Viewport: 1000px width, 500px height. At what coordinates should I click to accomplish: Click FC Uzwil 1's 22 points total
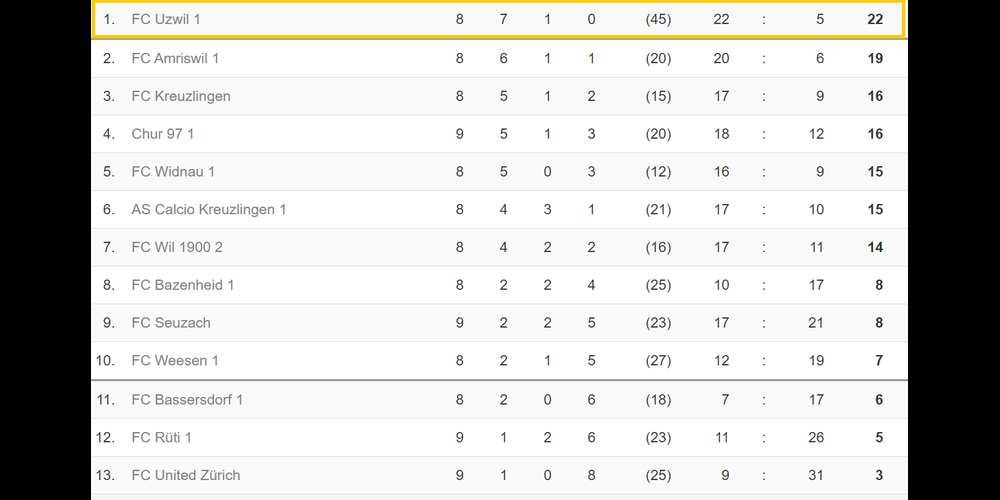875,19
